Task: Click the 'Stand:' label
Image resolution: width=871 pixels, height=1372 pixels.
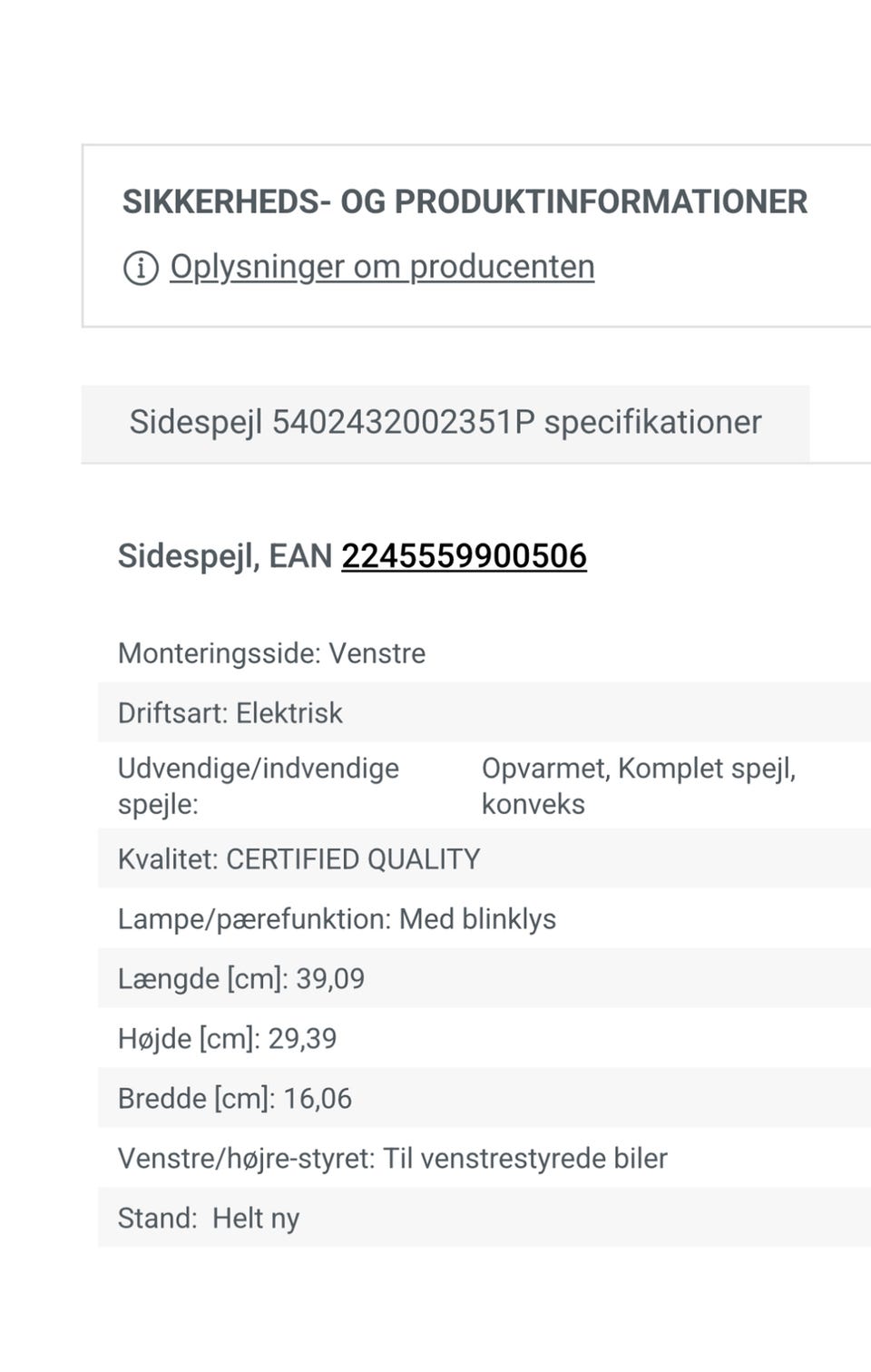Action: (157, 1219)
